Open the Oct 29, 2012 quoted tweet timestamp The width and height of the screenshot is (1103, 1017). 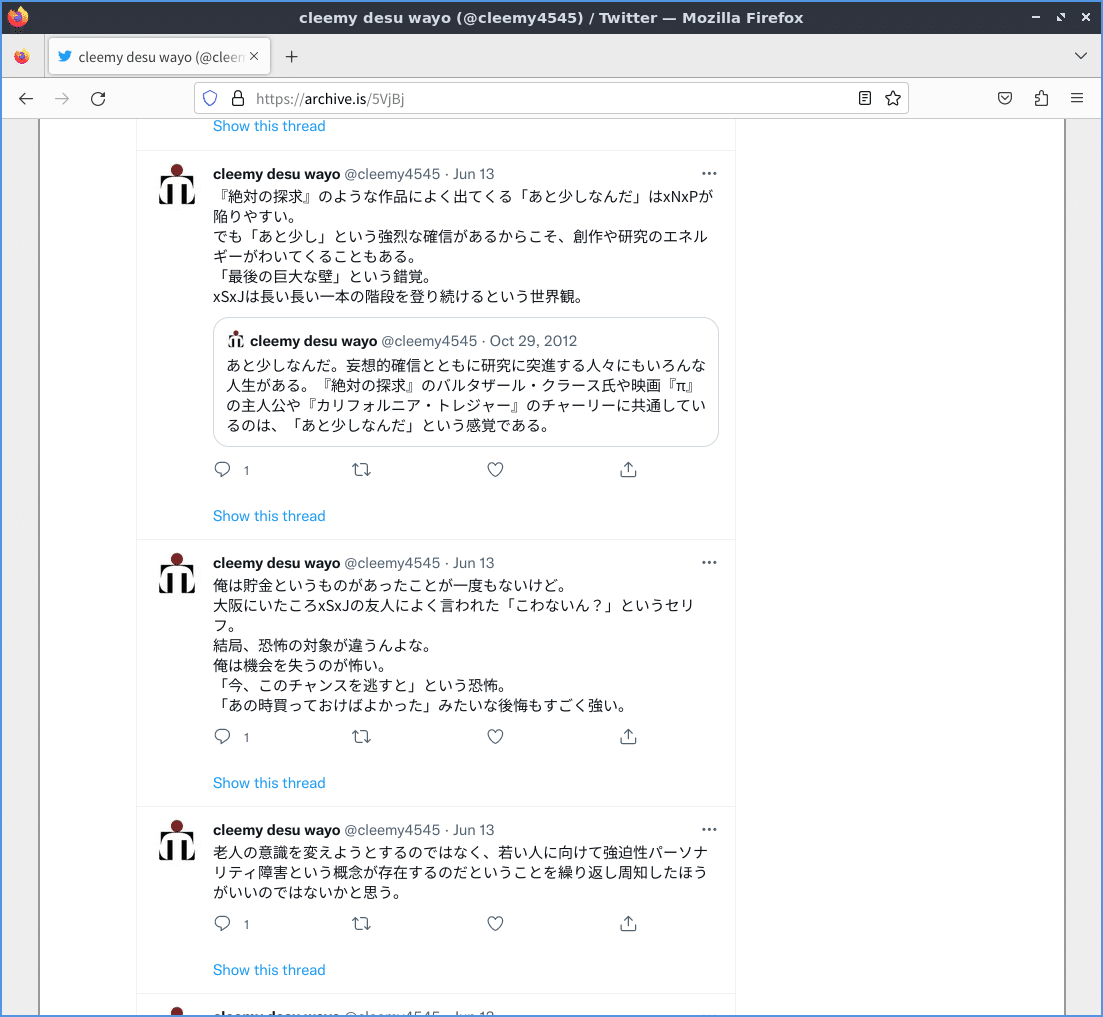click(x=533, y=340)
